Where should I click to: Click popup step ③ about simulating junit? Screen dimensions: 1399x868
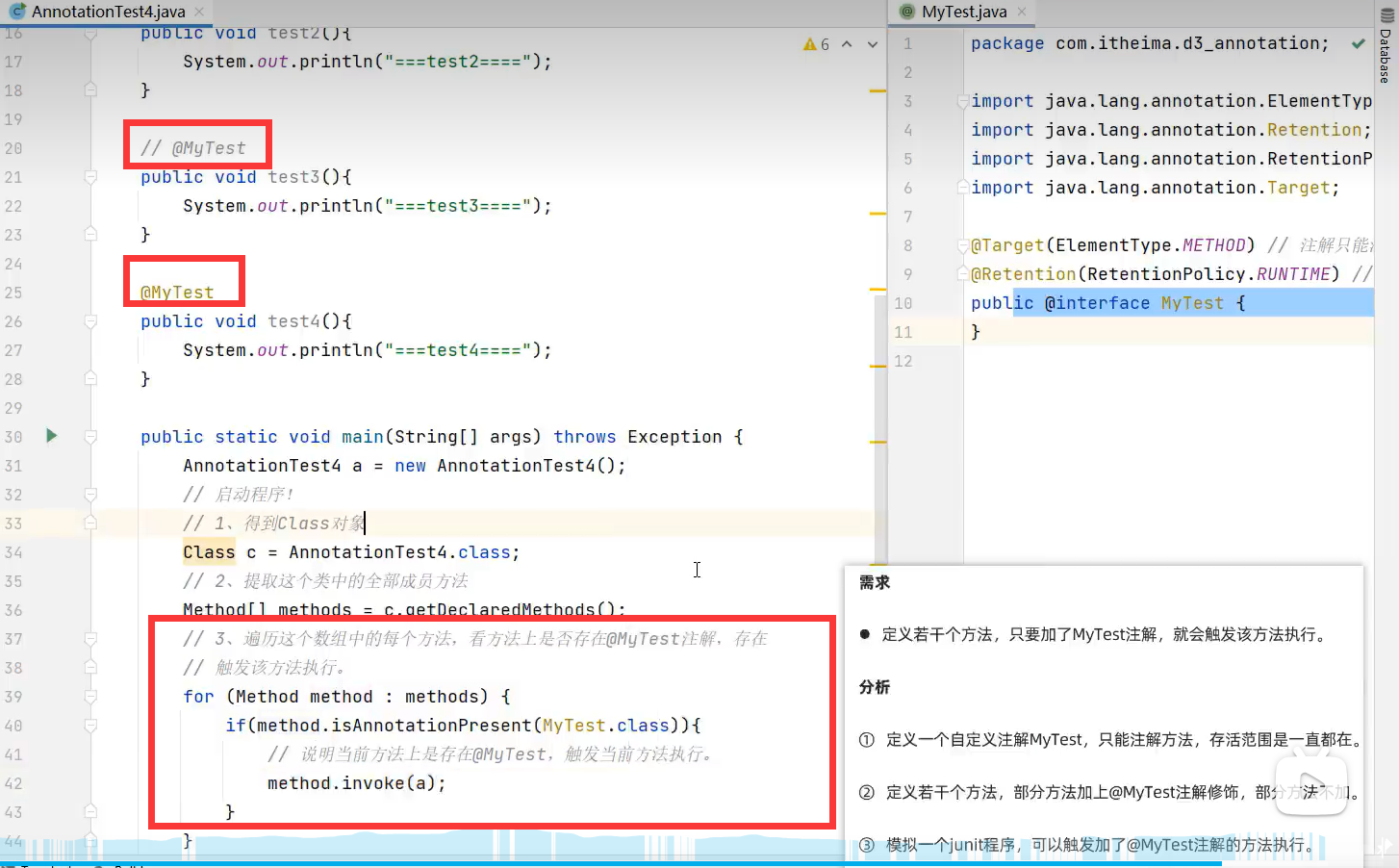point(1086,845)
